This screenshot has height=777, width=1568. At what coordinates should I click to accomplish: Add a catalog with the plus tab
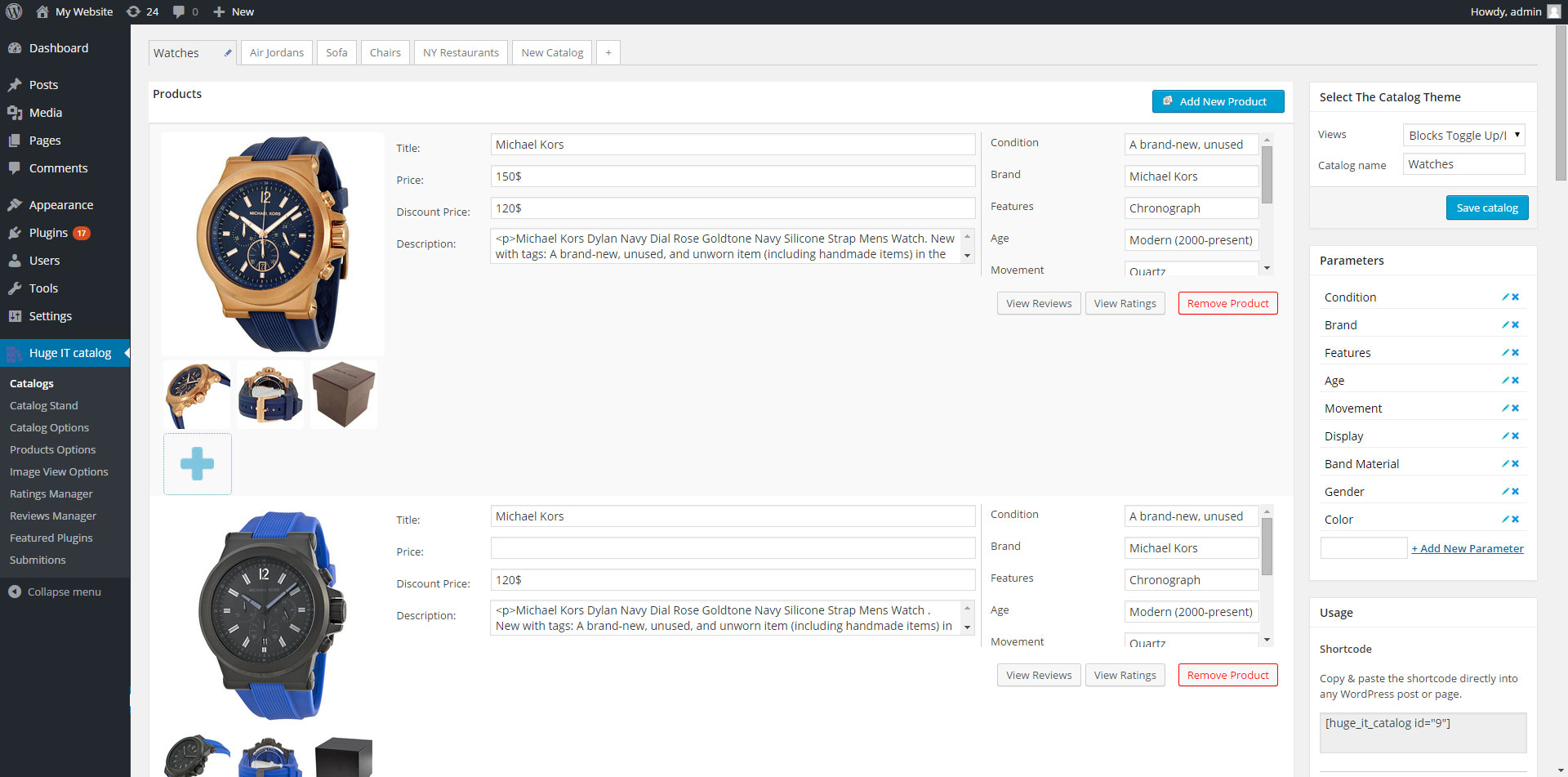coord(608,53)
